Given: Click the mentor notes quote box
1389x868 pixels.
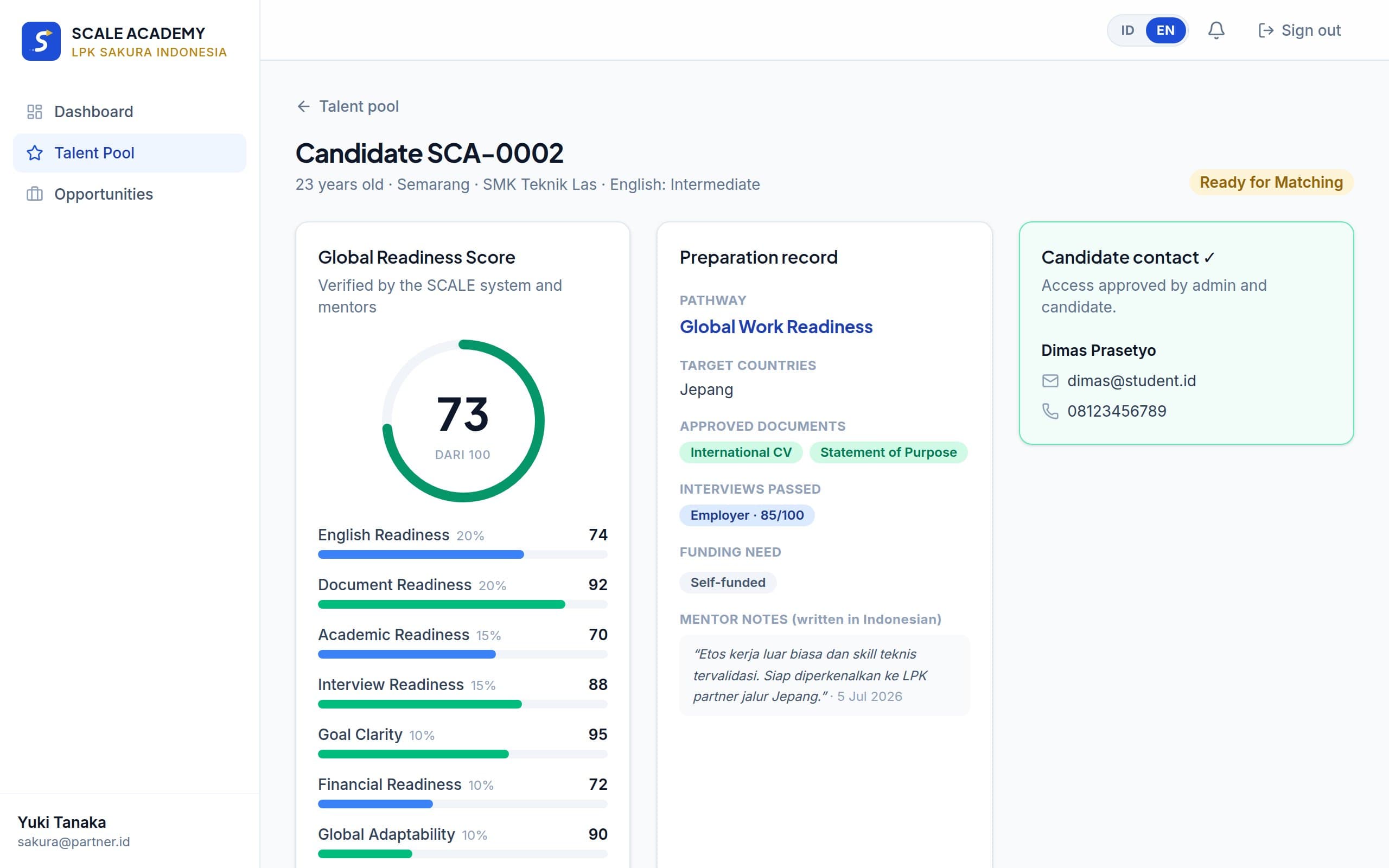Looking at the screenshot, I should click(824, 675).
